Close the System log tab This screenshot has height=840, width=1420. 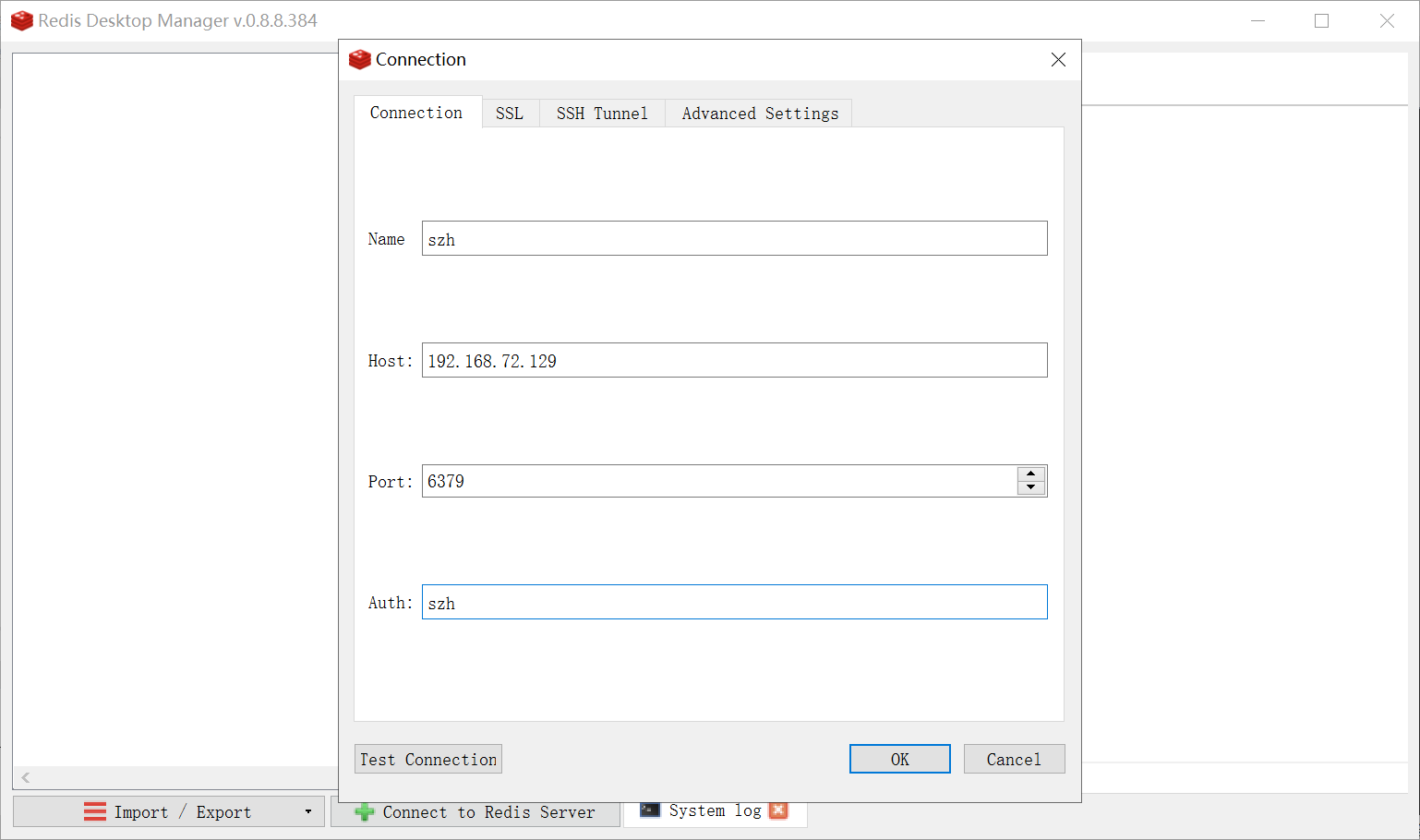coord(778,810)
